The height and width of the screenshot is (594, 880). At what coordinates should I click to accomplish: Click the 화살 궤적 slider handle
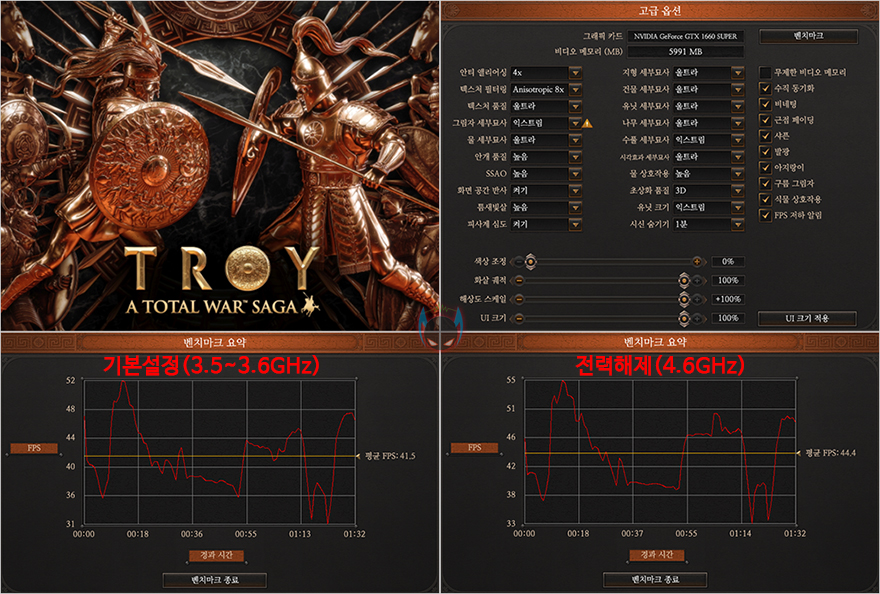click(684, 280)
